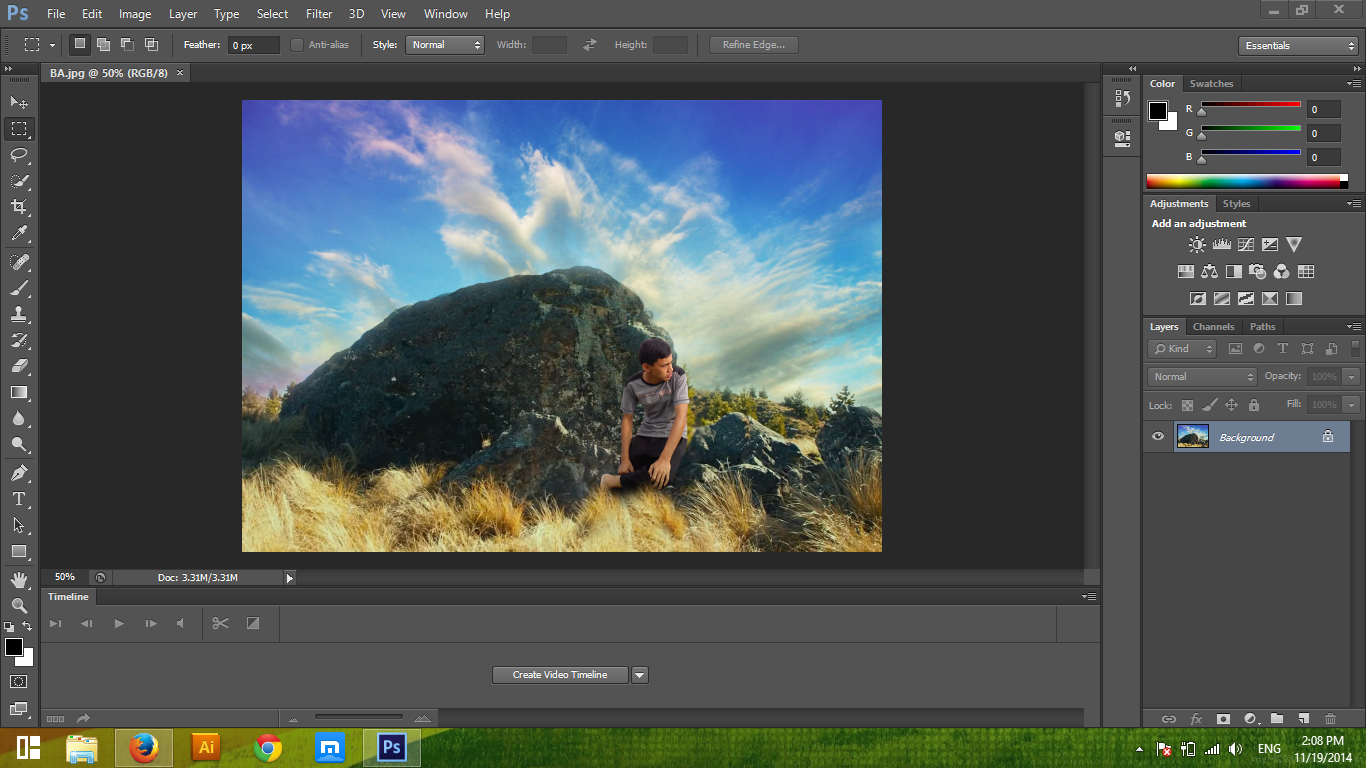Click the delete layer trash icon
Screen dimensions: 1366x768
(x=1330, y=718)
